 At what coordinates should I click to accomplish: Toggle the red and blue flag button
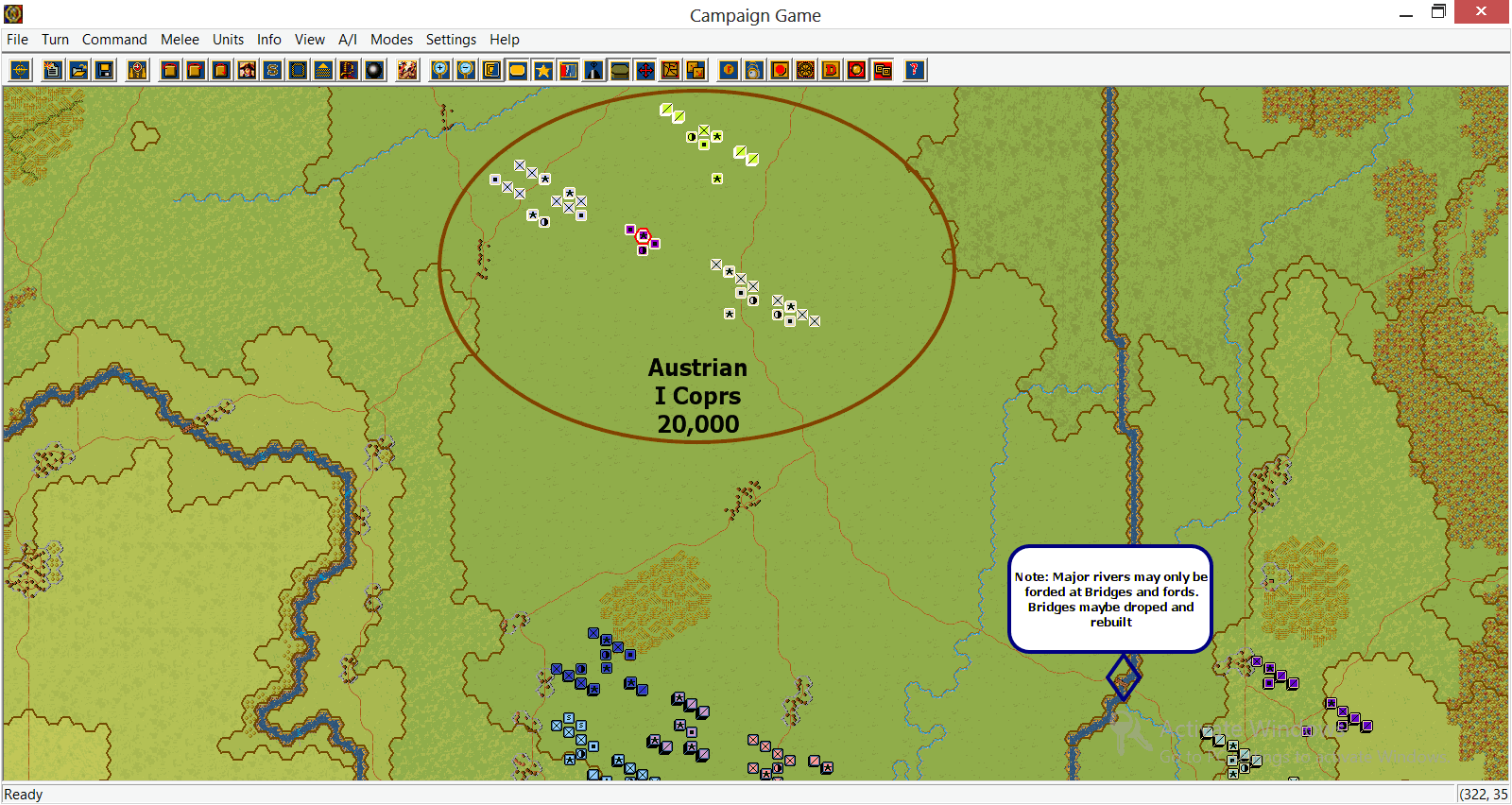[568, 70]
